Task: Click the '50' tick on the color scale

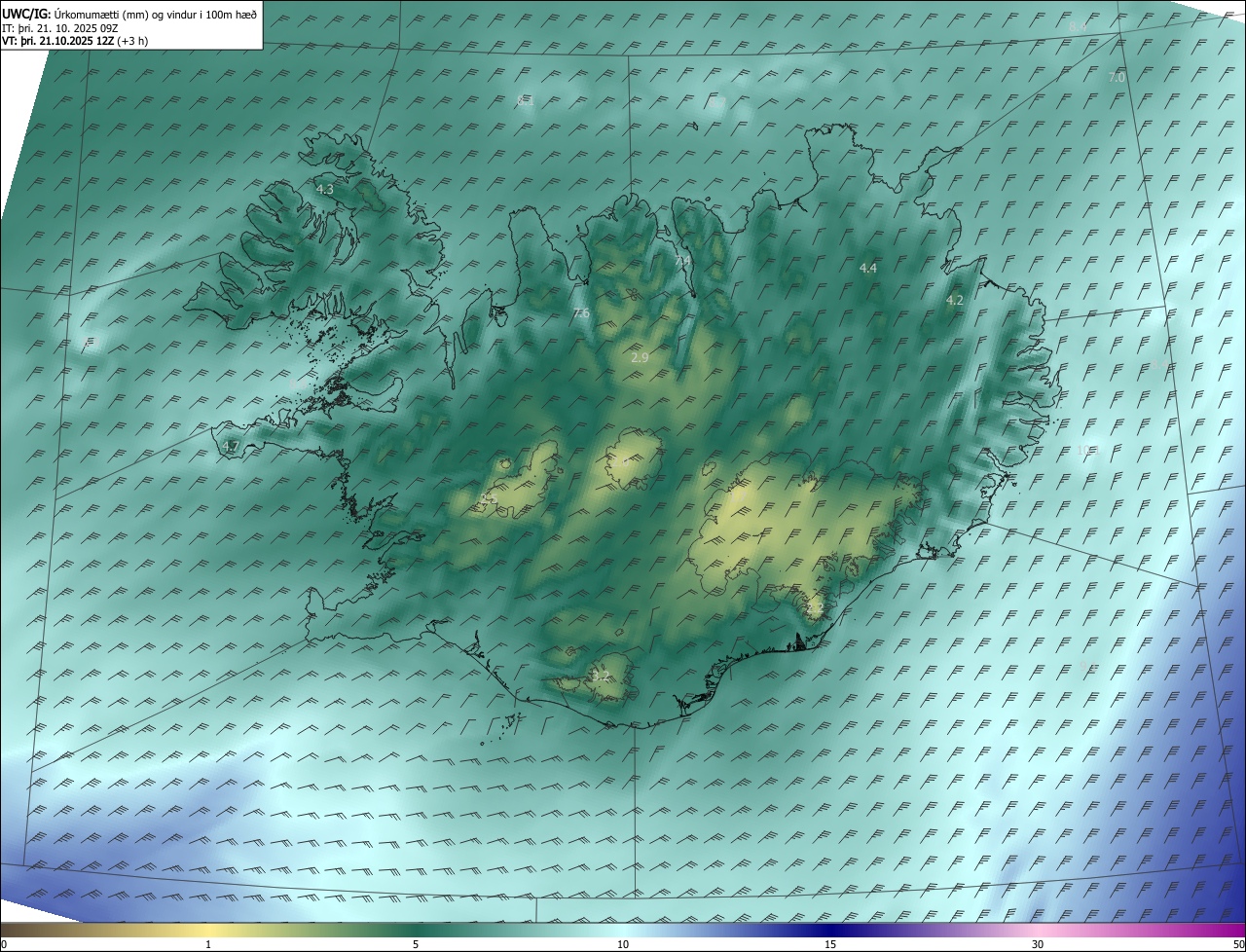Action: coord(1238,944)
